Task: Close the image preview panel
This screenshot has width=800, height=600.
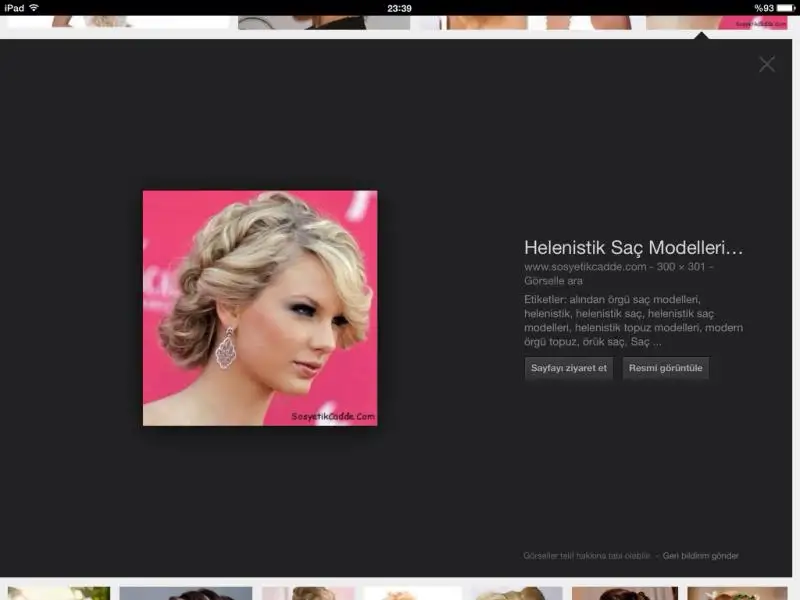Action: 767,64
